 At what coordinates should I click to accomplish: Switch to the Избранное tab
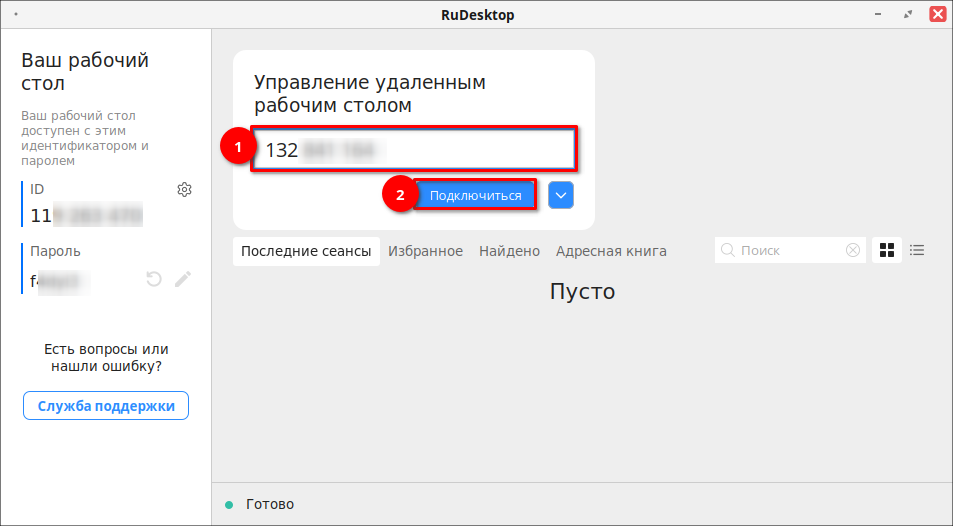click(425, 251)
